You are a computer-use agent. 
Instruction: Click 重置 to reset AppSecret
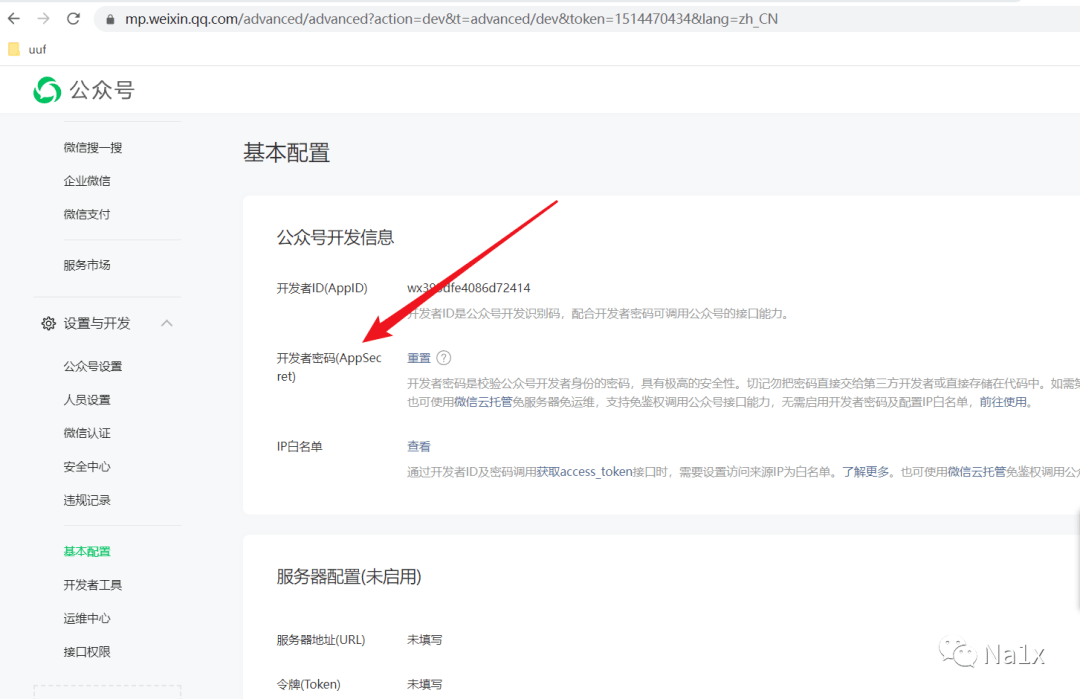click(x=419, y=358)
